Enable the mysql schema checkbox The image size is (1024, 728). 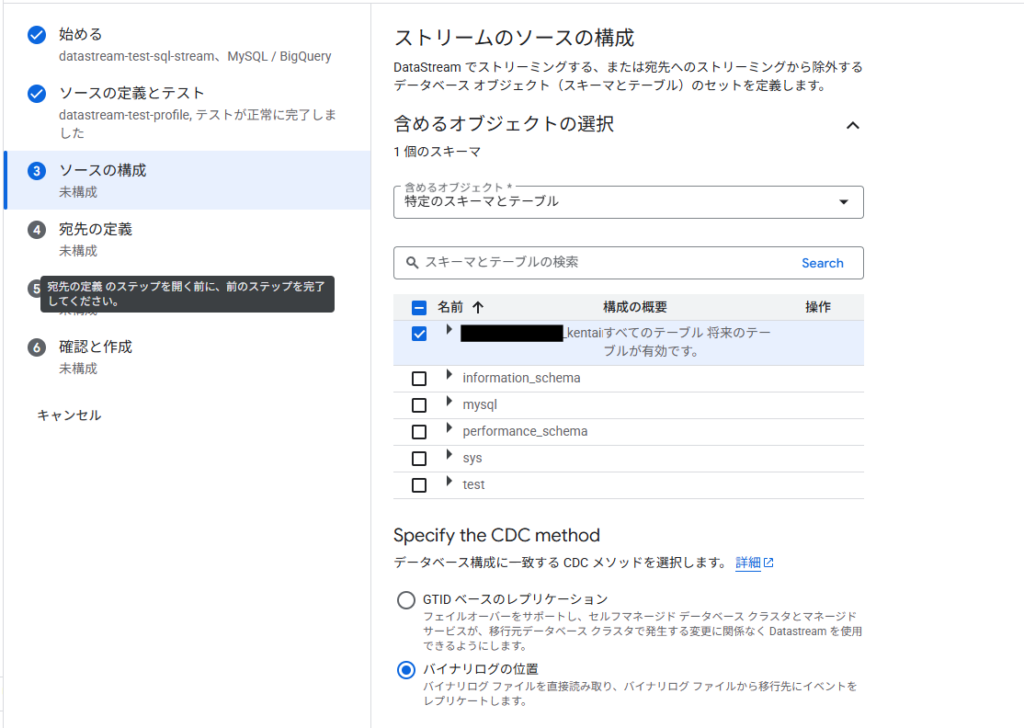click(419, 405)
